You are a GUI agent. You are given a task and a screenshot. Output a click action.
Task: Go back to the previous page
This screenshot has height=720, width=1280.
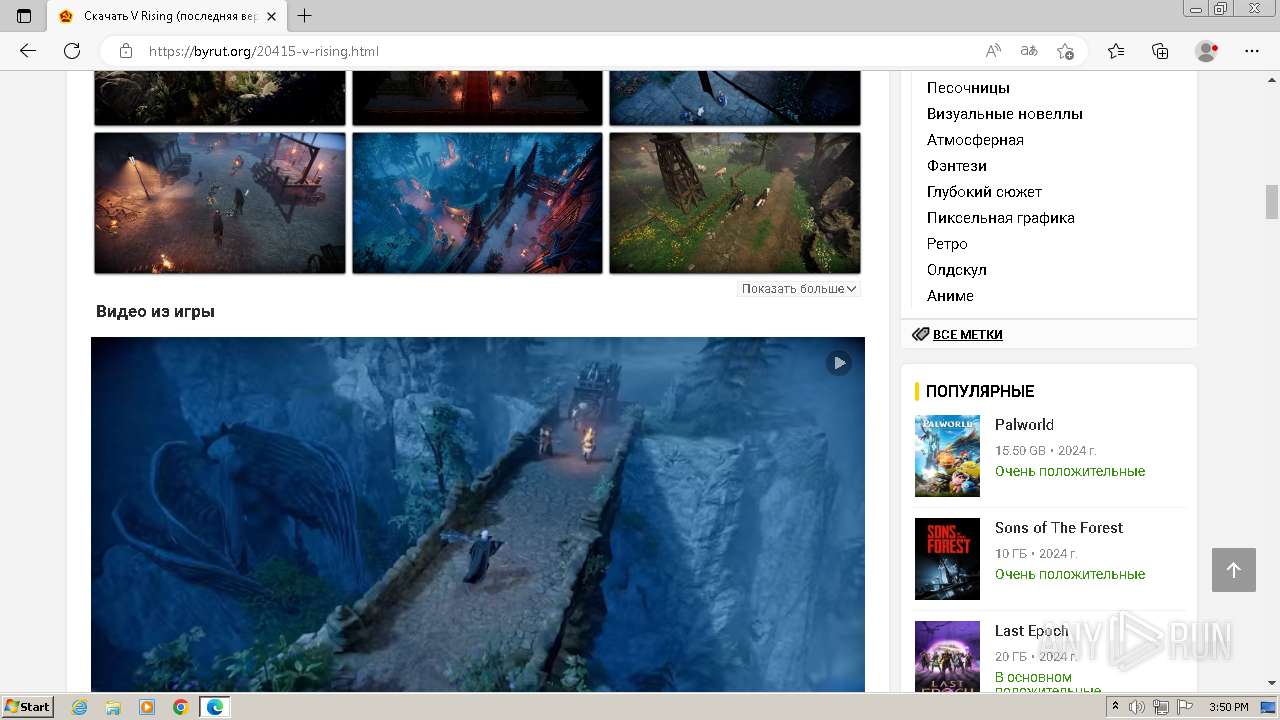click(28, 51)
